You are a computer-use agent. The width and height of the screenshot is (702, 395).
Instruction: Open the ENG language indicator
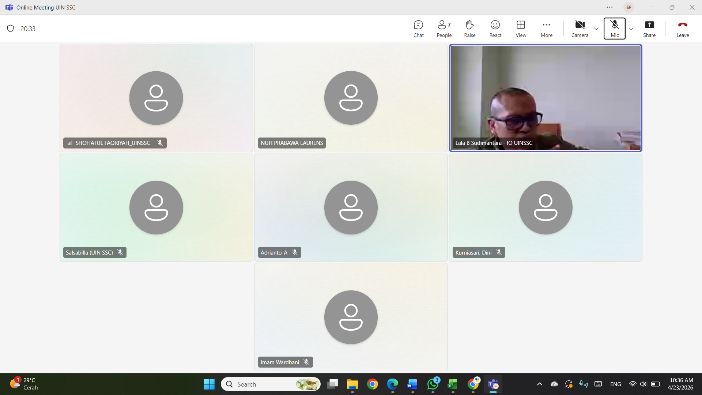tap(616, 384)
